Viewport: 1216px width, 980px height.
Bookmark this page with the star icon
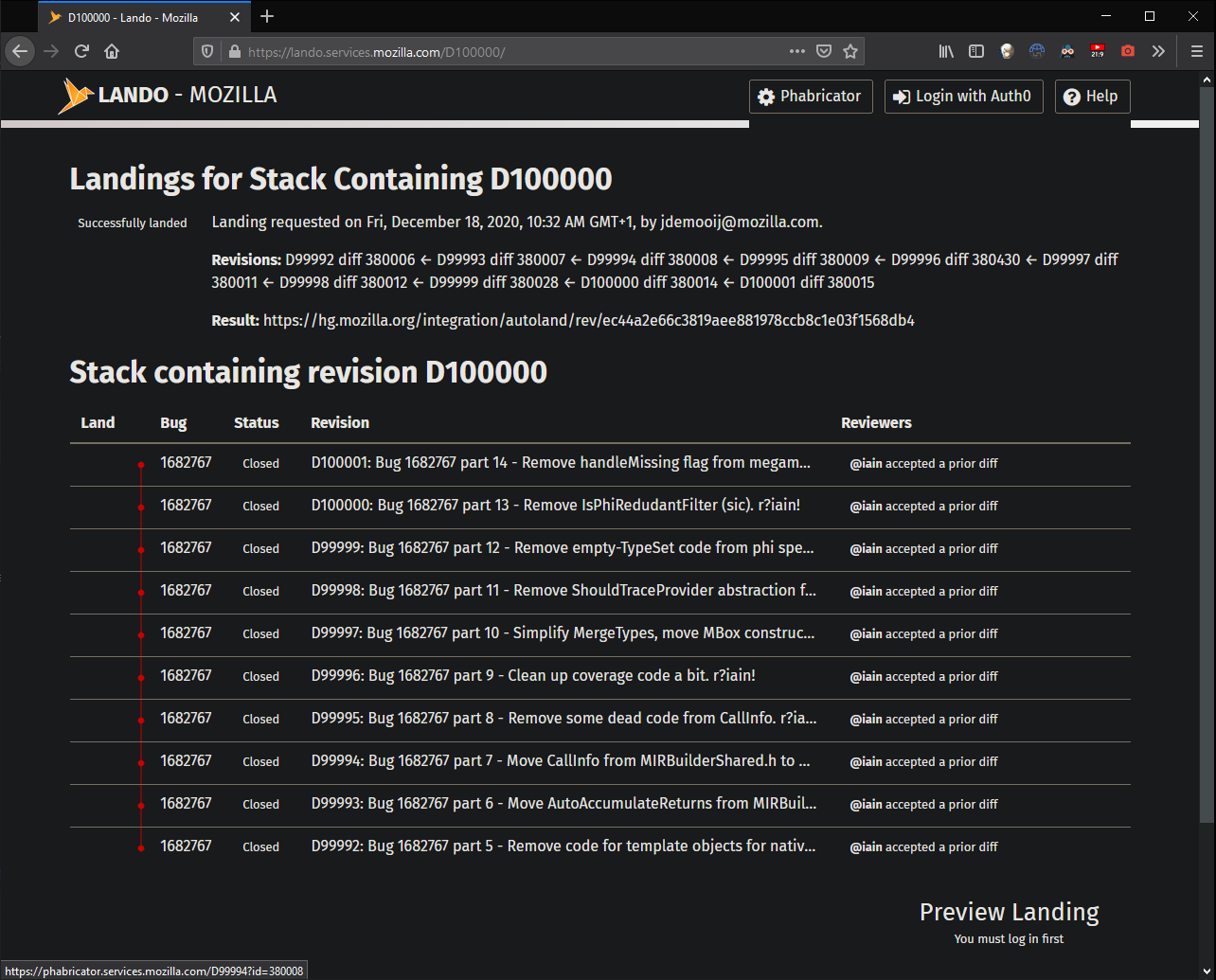point(849,51)
